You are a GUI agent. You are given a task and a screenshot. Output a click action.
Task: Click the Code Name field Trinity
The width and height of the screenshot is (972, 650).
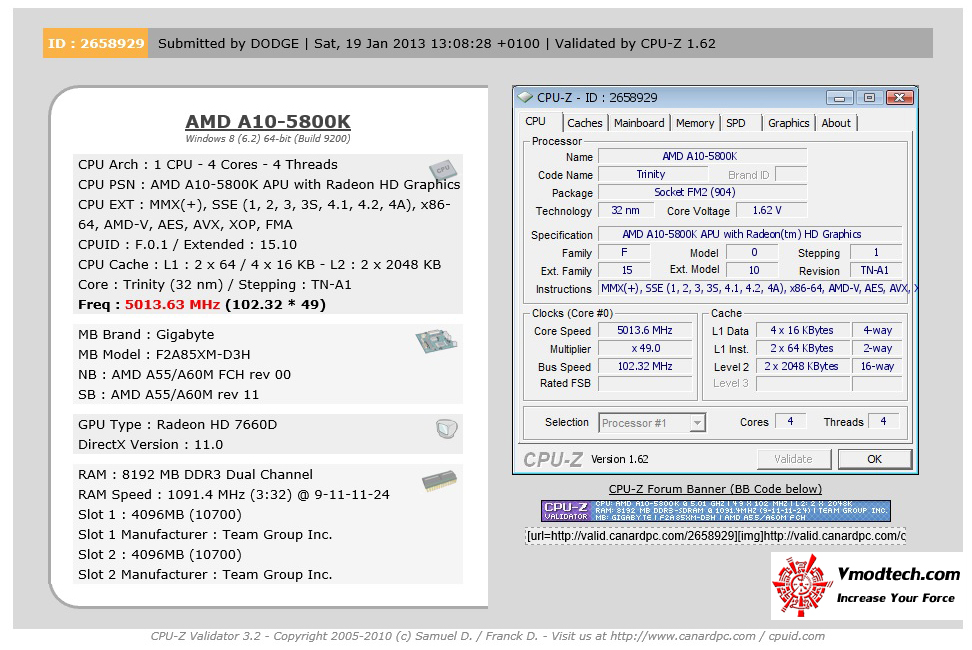(x=653, y=175)
